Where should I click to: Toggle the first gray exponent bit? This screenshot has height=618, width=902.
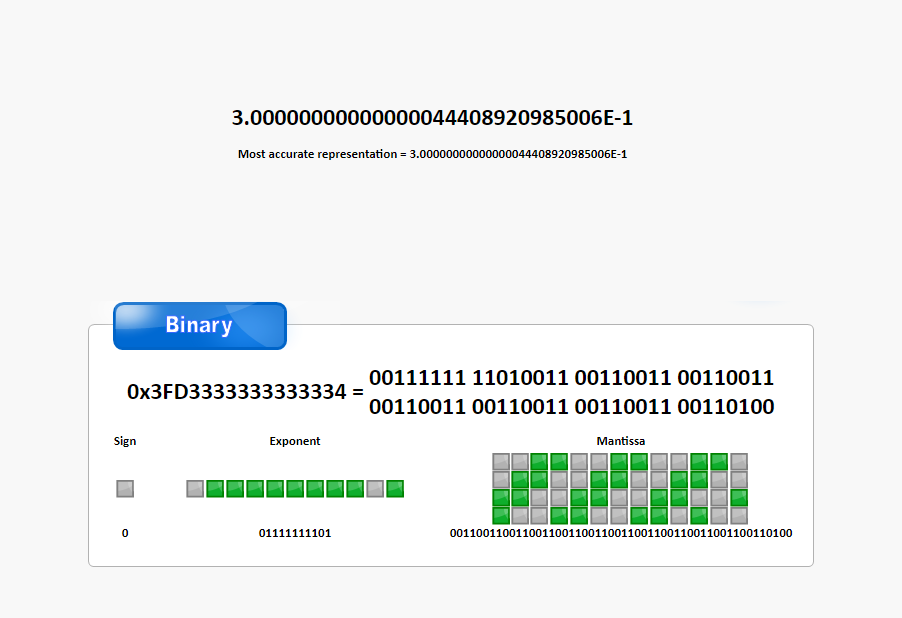tap(195, 489)
